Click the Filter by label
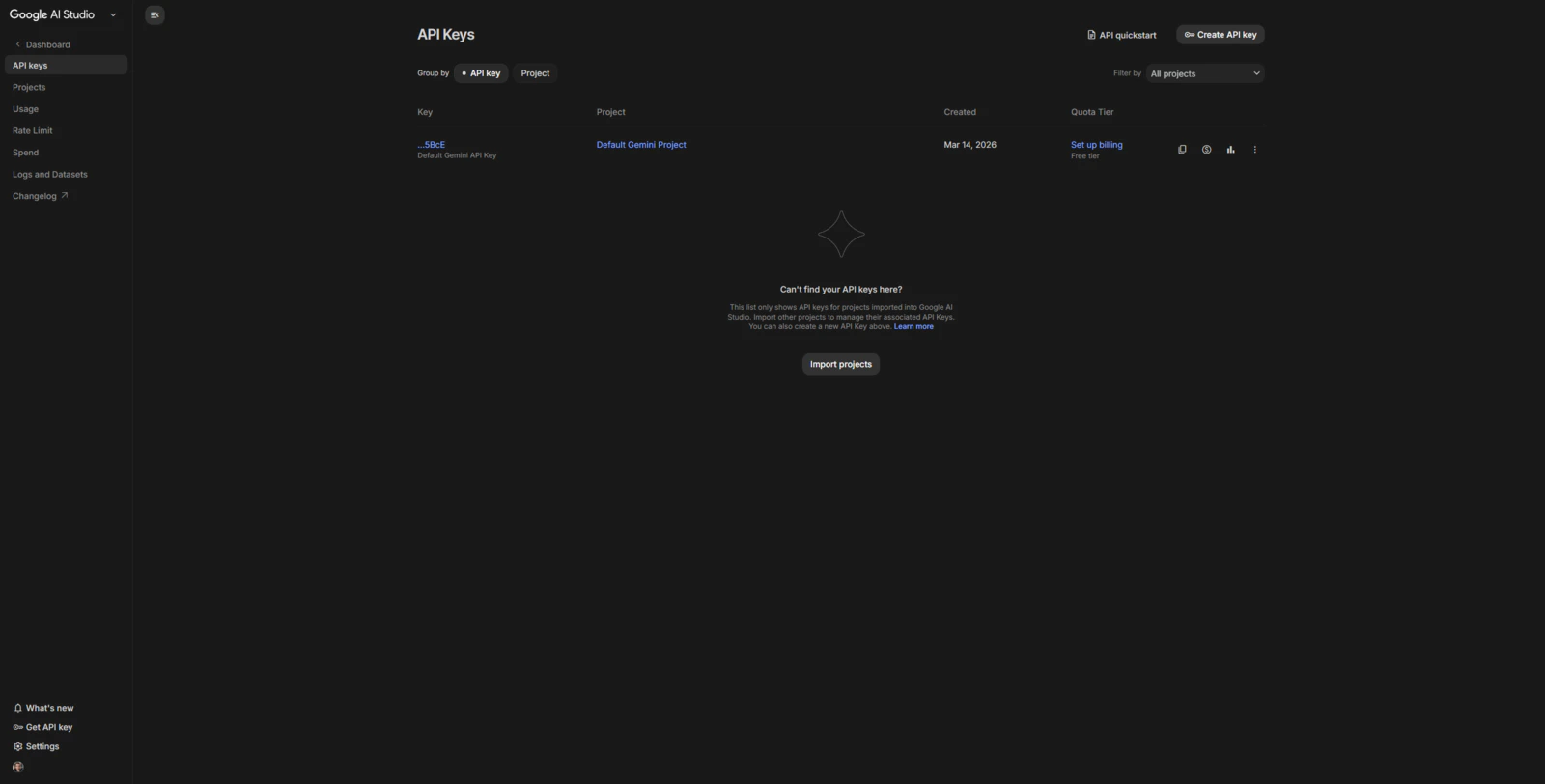This screenshot has width=1545, height=784. pyautogui.click(x=1127, y=73)
